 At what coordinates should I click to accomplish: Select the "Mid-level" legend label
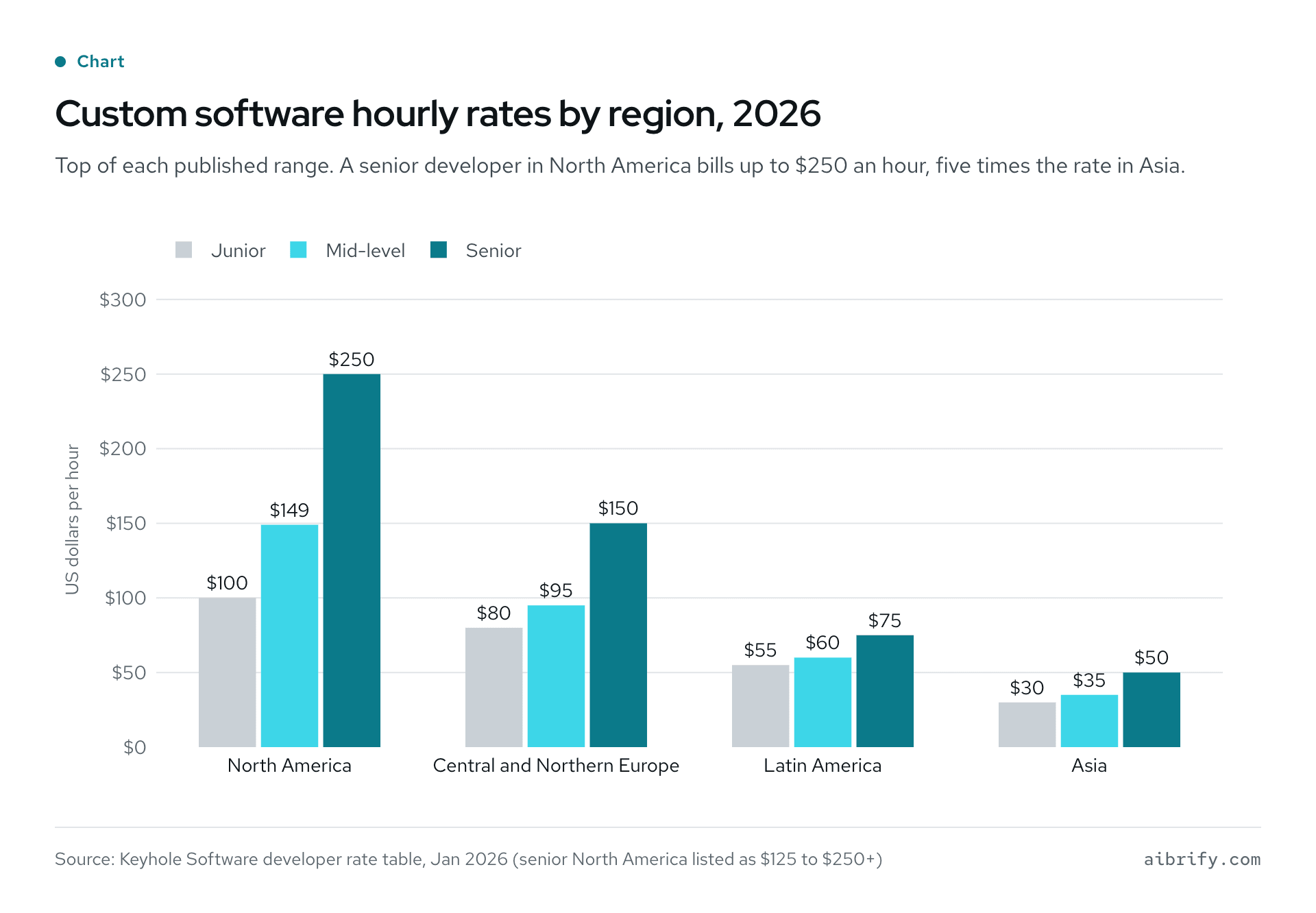tap(365, 251)
